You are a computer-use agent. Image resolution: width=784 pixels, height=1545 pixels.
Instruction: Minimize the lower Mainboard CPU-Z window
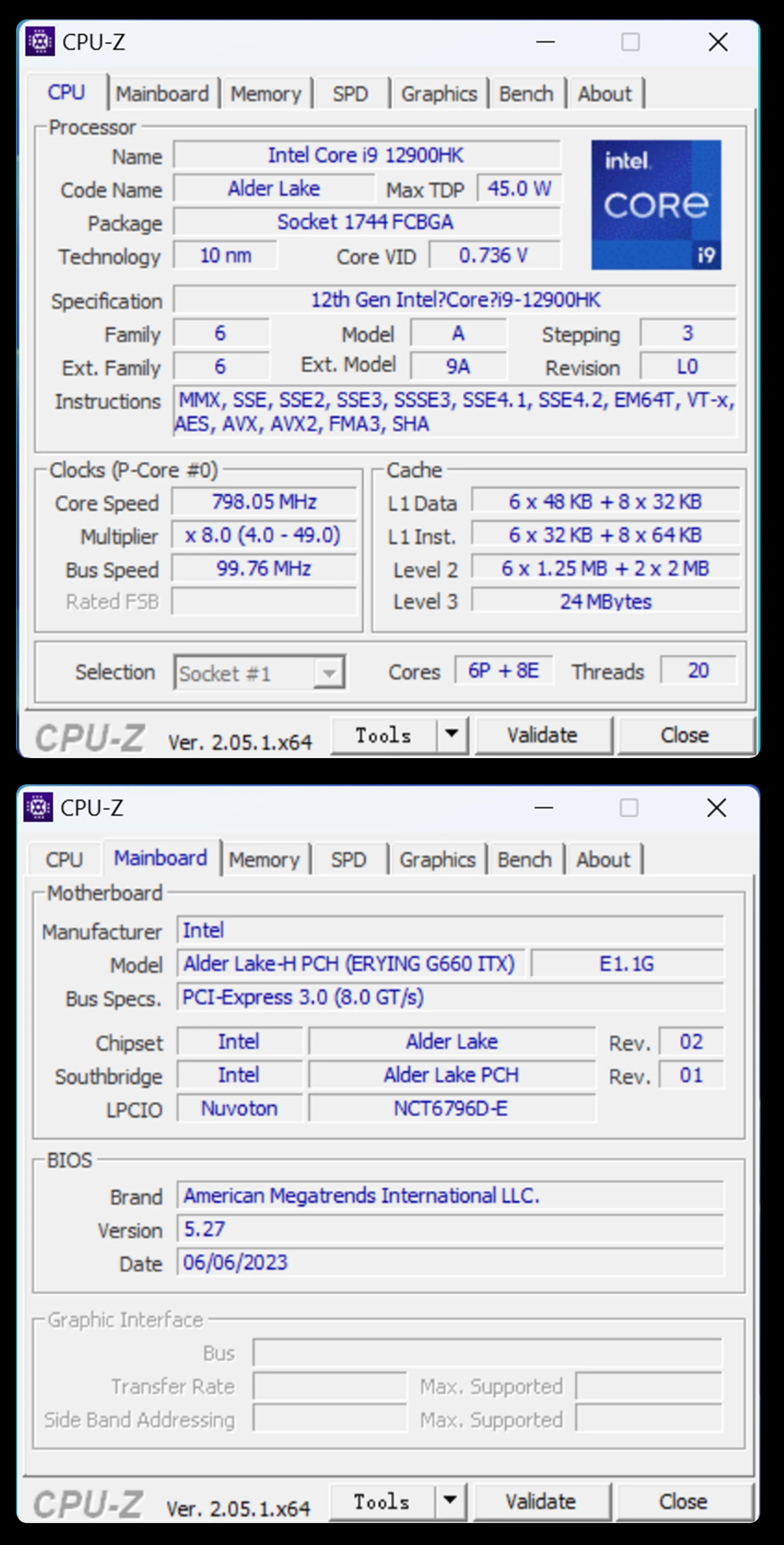pos(543,808)
